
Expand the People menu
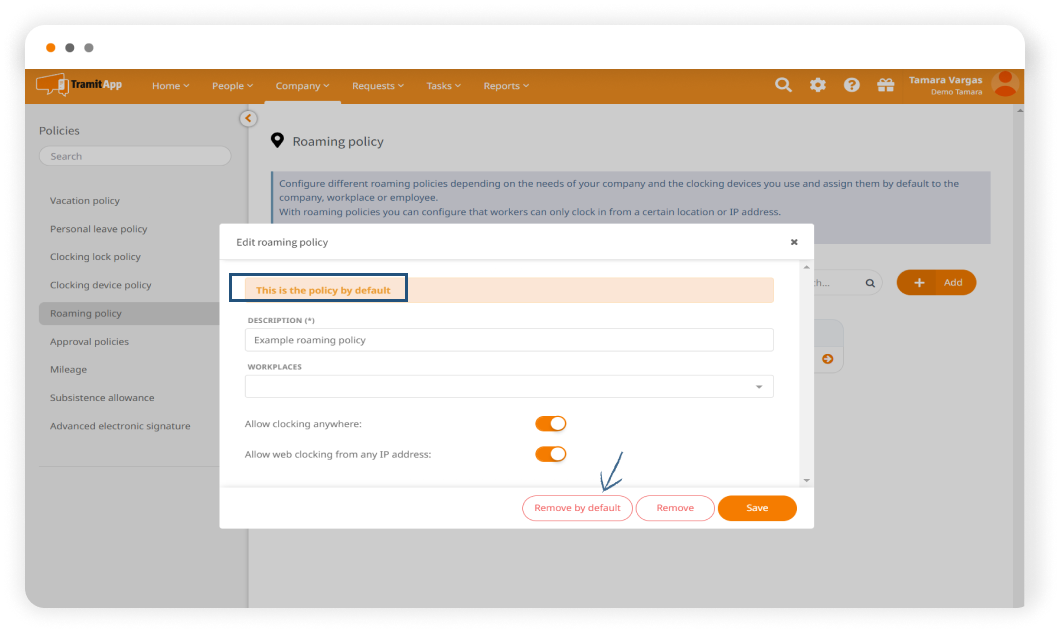pyautogui.click(x=232, y=86)
